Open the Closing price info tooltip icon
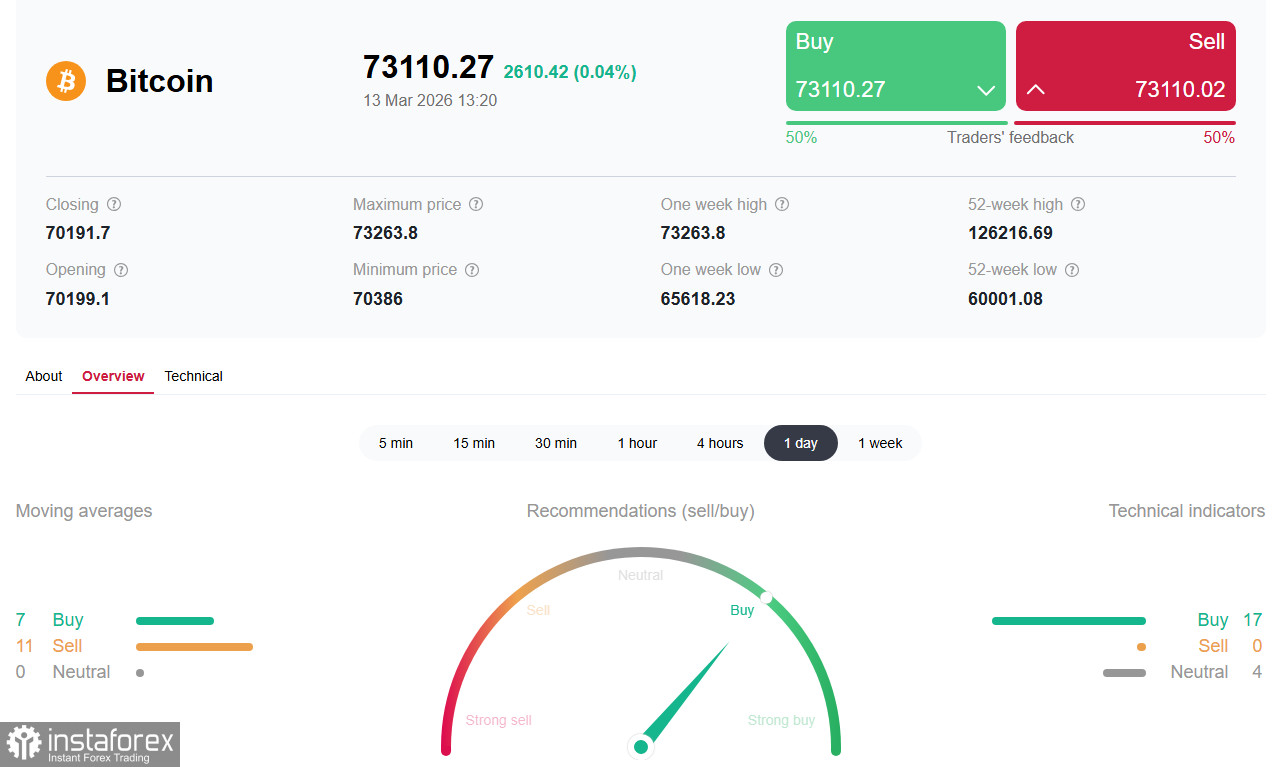Screen dimensions: 1283x767 point(114,204)
